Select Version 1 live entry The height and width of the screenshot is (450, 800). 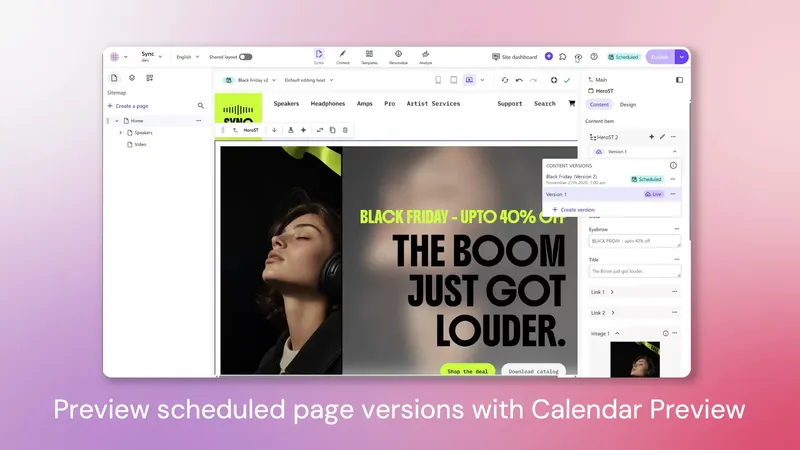[612, 194]
